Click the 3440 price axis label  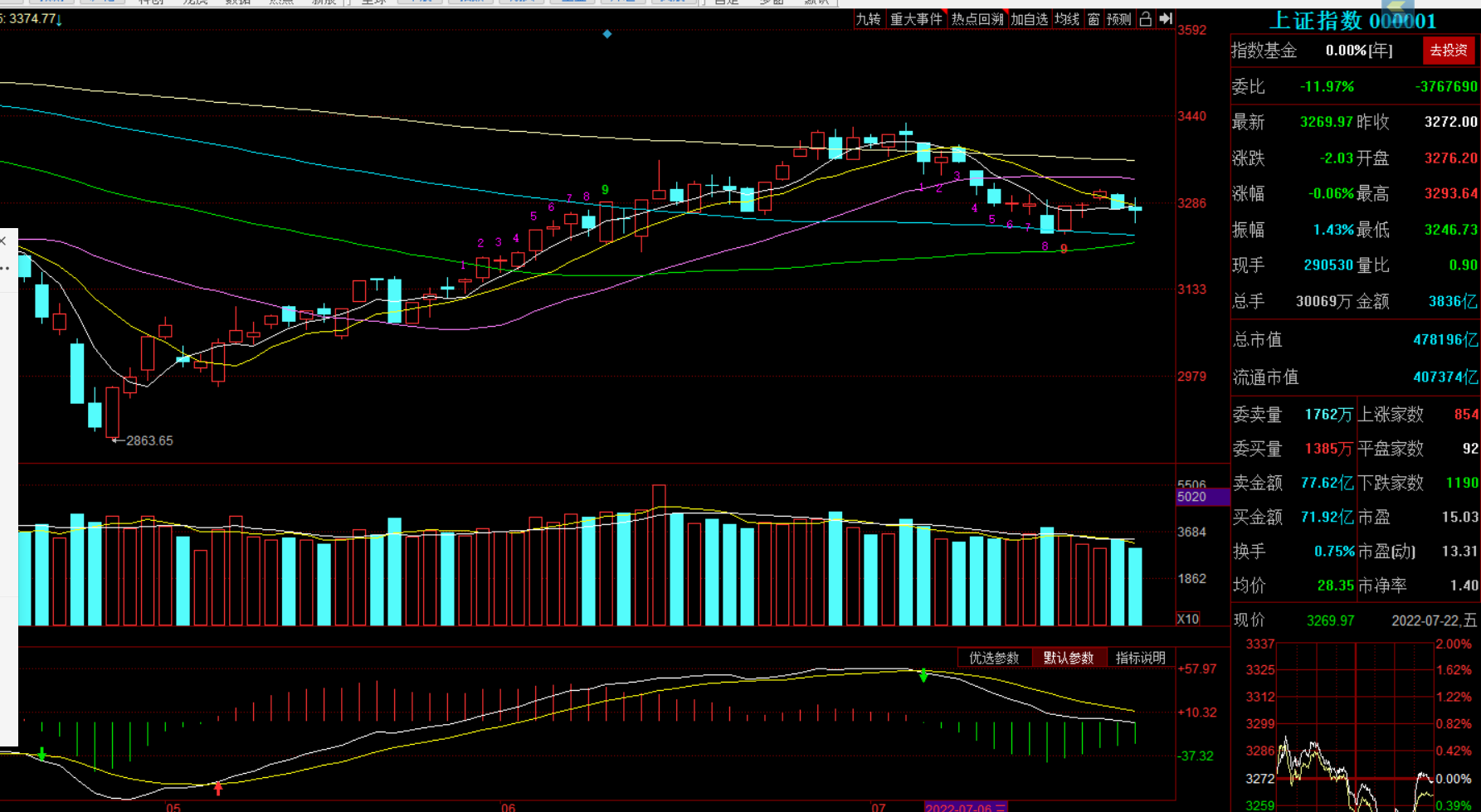(1192, 117)
